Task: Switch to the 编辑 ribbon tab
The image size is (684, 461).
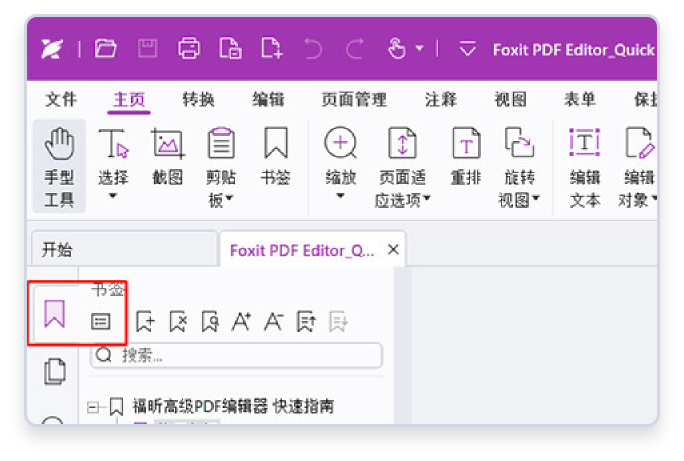Action: 268,99
